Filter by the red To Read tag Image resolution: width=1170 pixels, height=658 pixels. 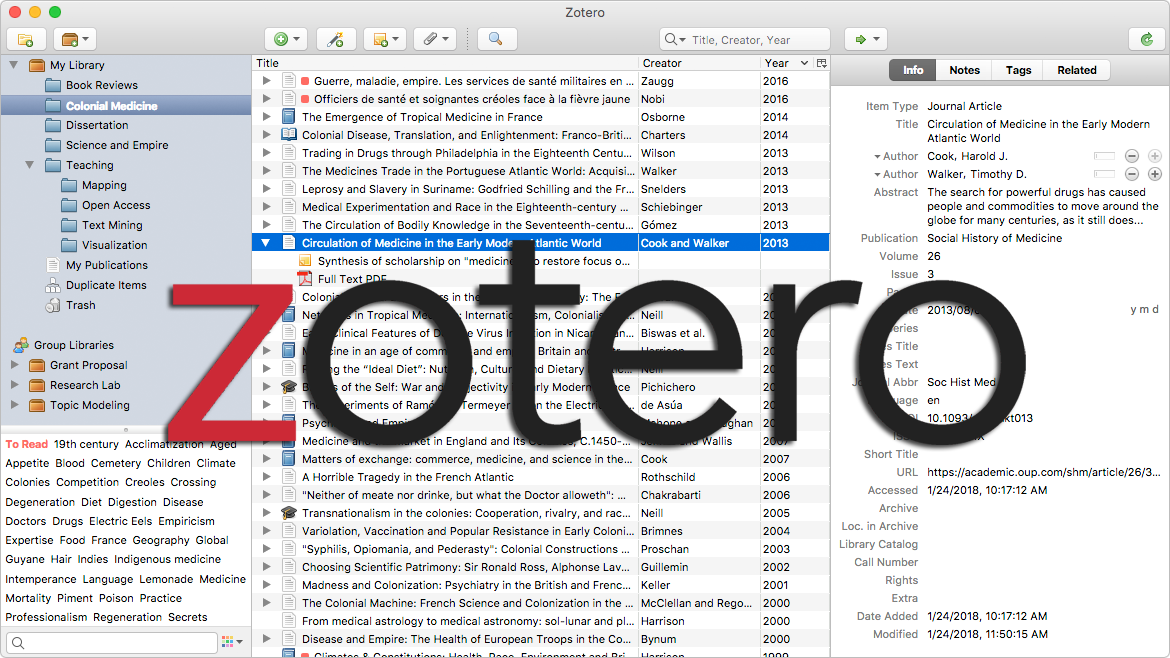(27, 444)
